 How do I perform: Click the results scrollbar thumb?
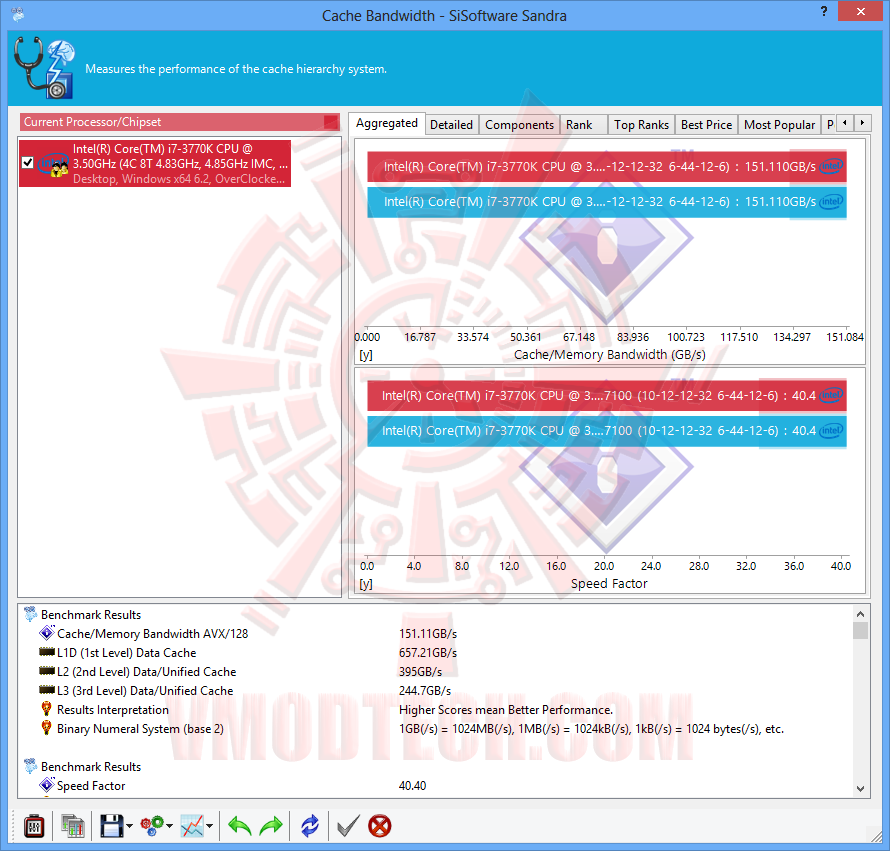[x=860, y=631]
